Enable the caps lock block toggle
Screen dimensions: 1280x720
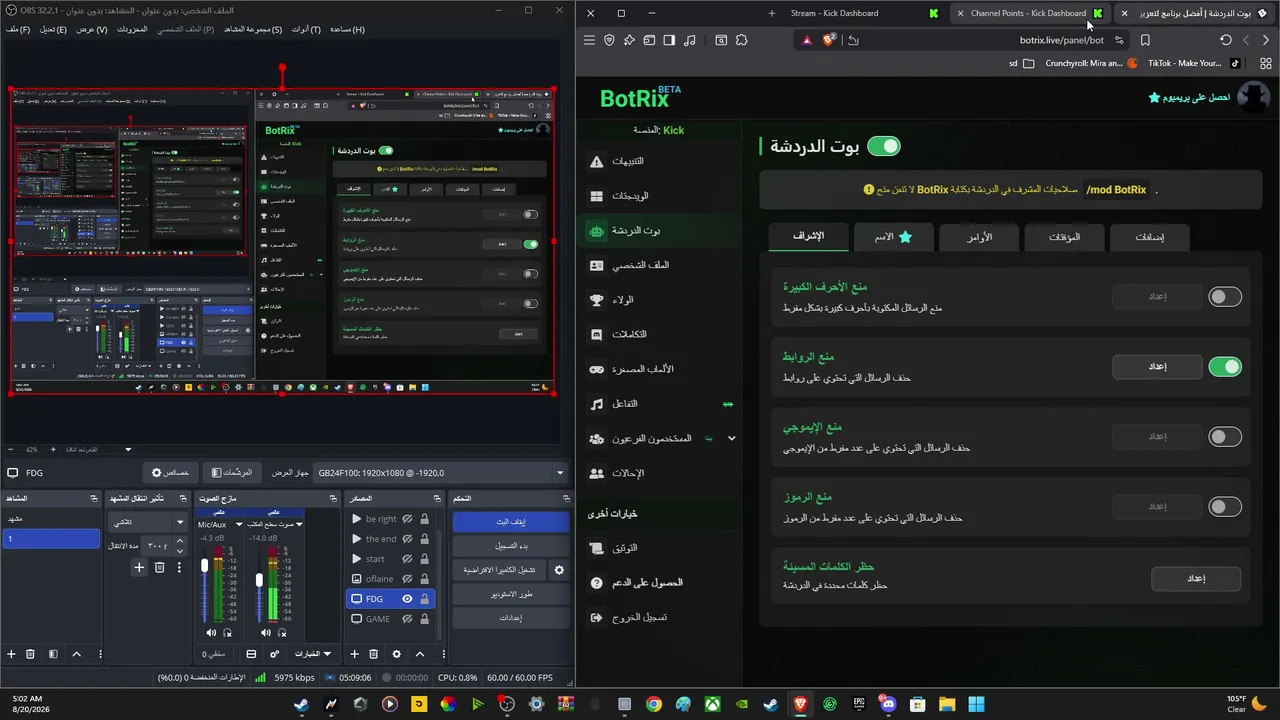(1225, 297)
